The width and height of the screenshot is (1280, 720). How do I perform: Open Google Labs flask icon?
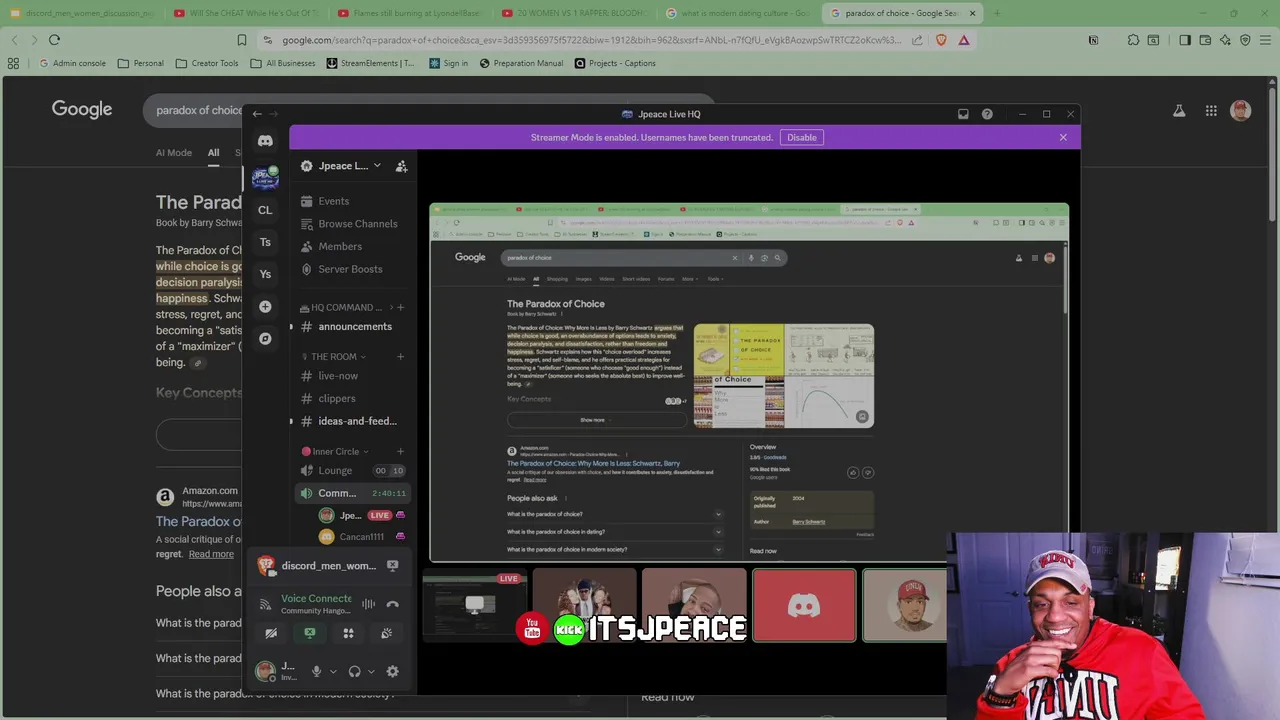tap(1179, 111)
